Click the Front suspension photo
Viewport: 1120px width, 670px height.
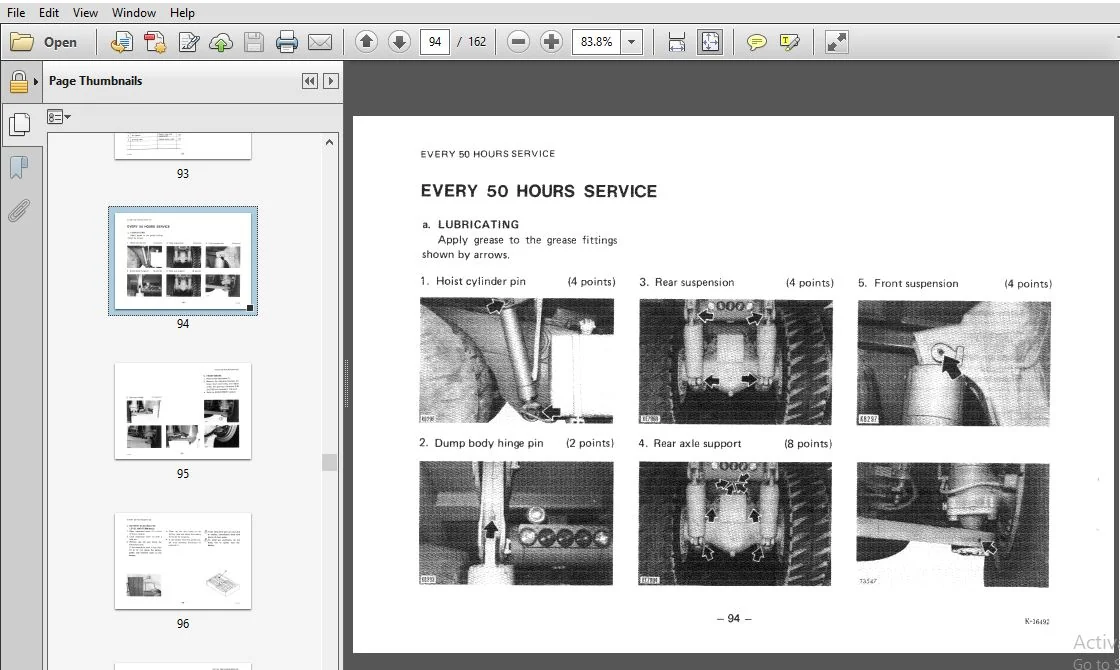954,363
